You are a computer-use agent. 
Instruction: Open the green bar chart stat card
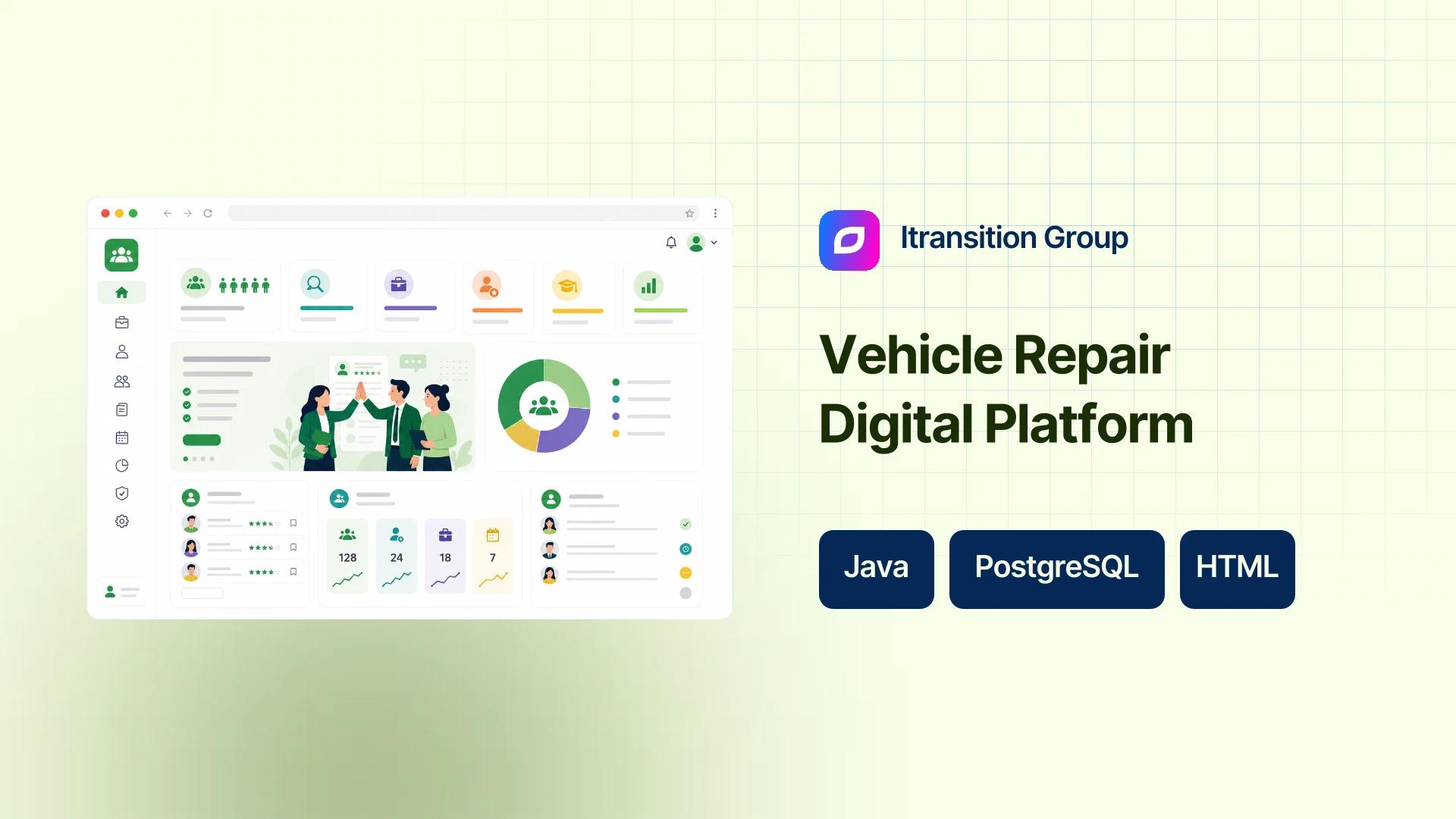coord(662,297)
